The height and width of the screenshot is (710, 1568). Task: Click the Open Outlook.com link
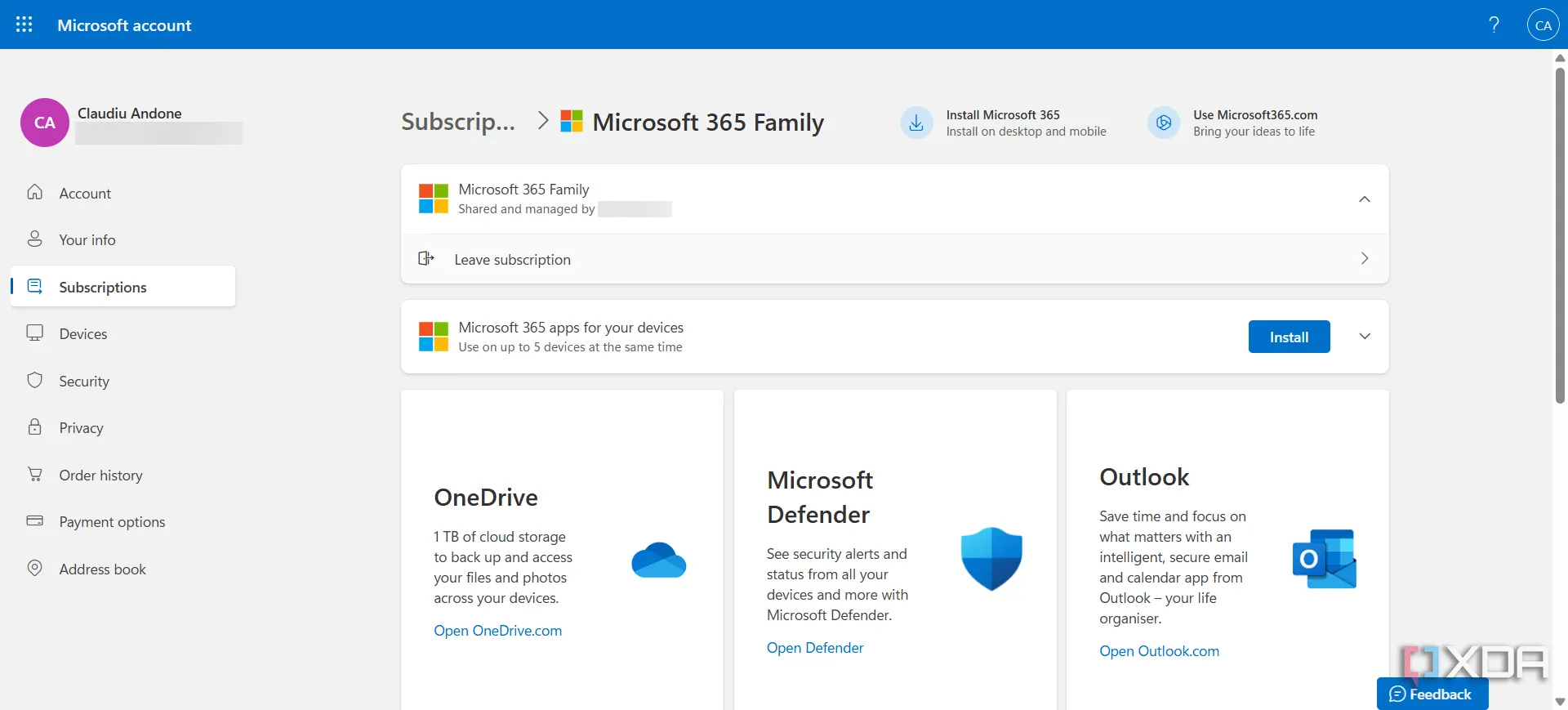pyautogui.click(x=1159, y=650)
